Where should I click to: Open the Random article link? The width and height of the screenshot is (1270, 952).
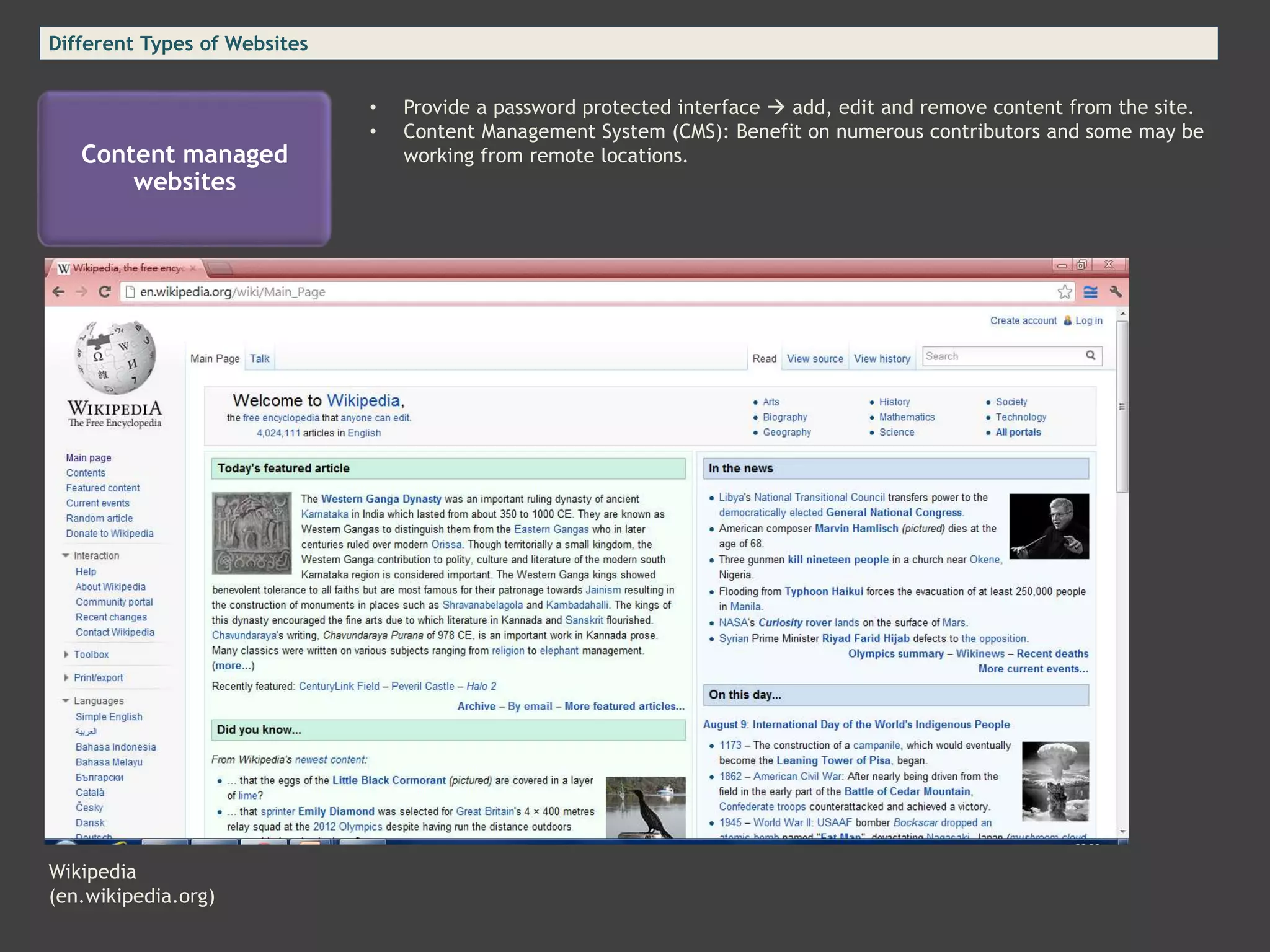[99, 518]
